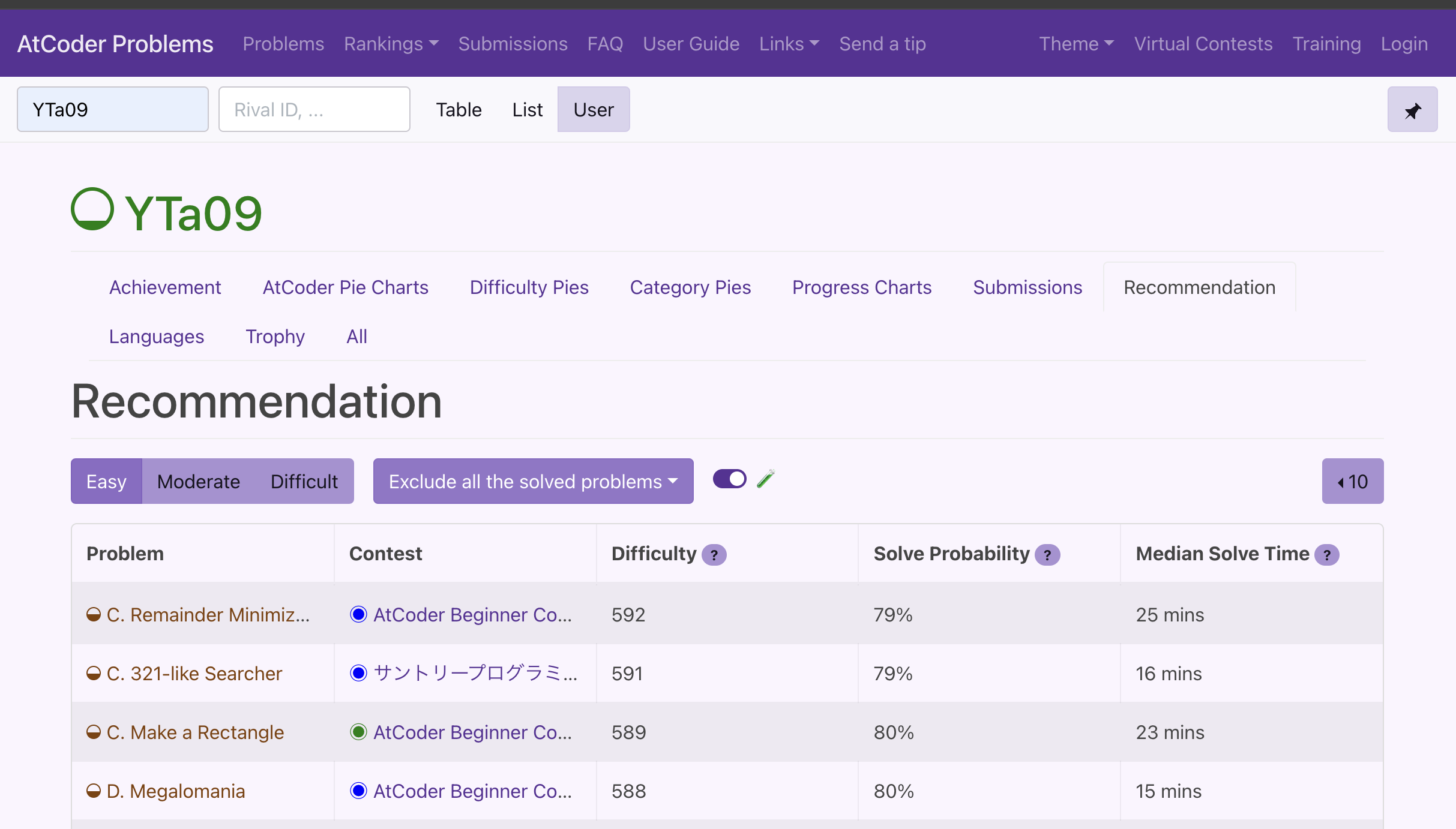Click the Solve Probability help icon
The height and width of the screenshot is (829, 1456).
1047,555
